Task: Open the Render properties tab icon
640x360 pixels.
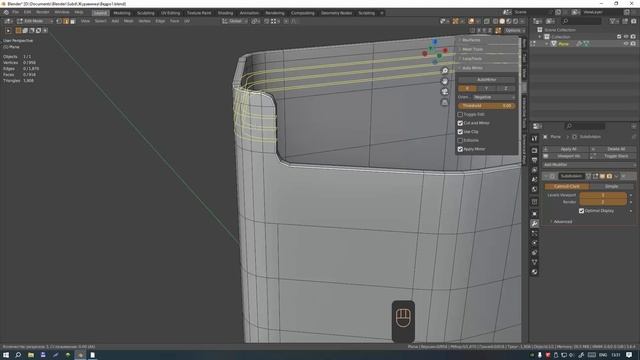Action: point(534,151)
